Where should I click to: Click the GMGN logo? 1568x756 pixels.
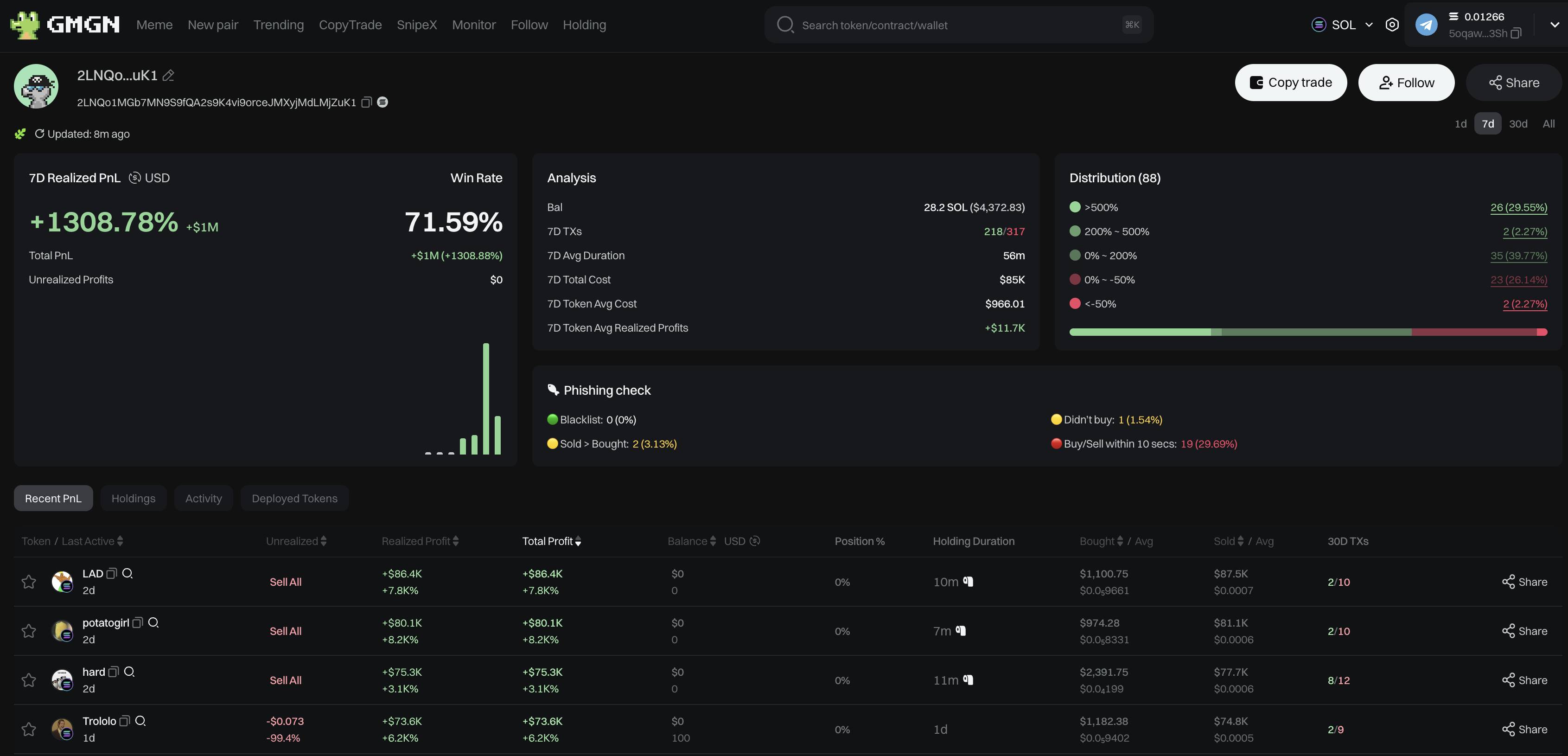pyautogui.click(x=65, y=25)
